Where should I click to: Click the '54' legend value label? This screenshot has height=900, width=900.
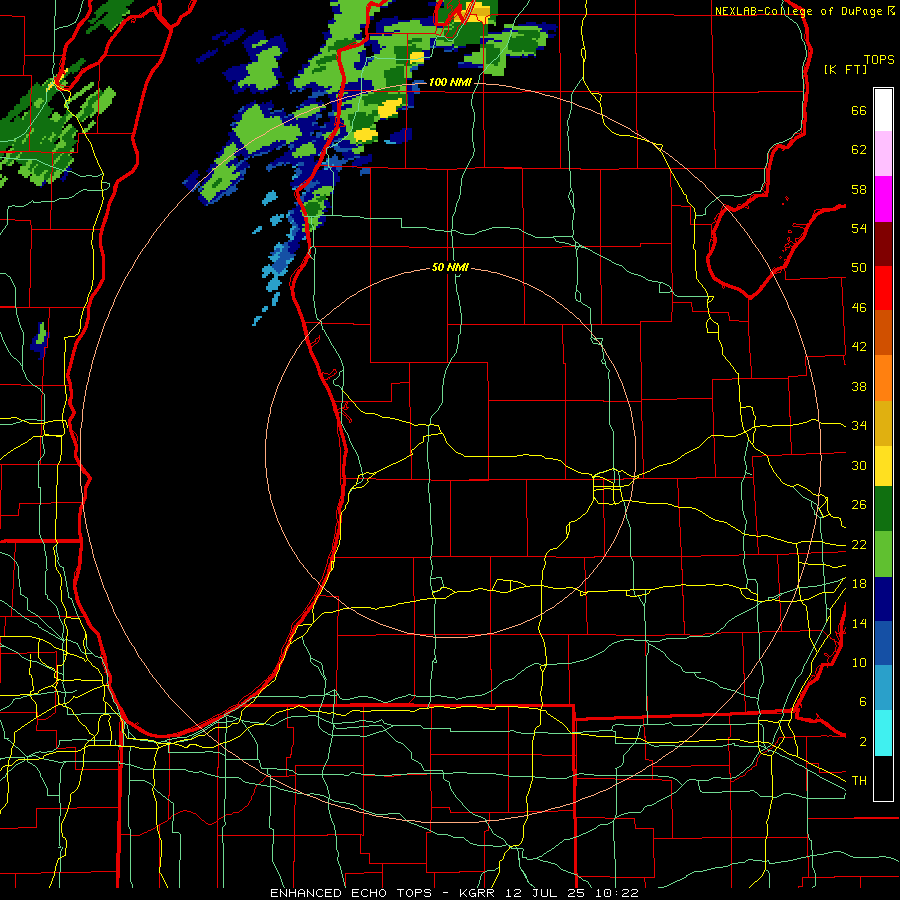[x=859, y=228]
